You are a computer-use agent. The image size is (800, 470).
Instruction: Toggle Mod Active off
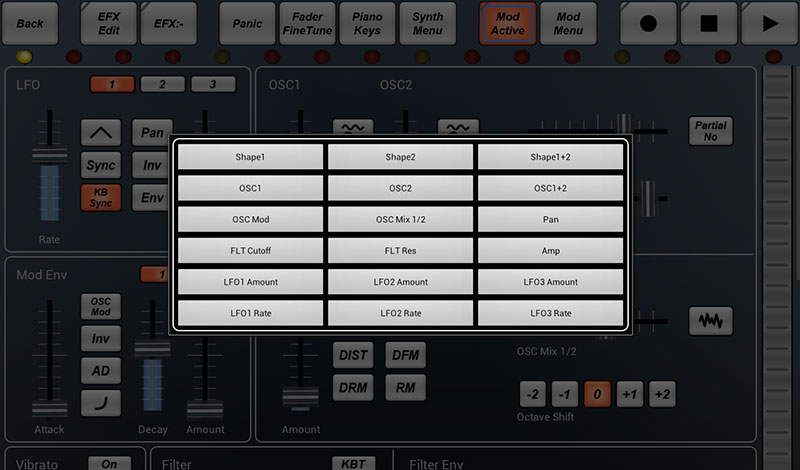coord(508,23)
